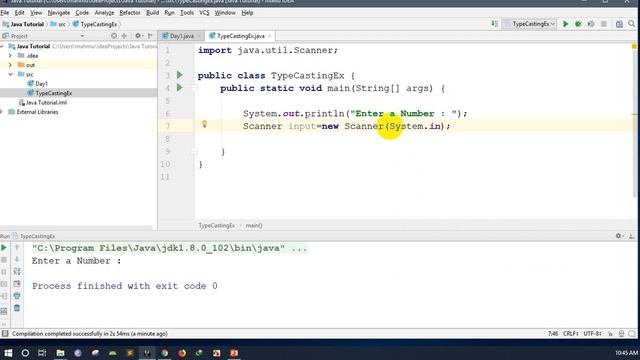The image size is (640, 360).
Task: Click the run gutter arrow on line 3
Action: 180,75
